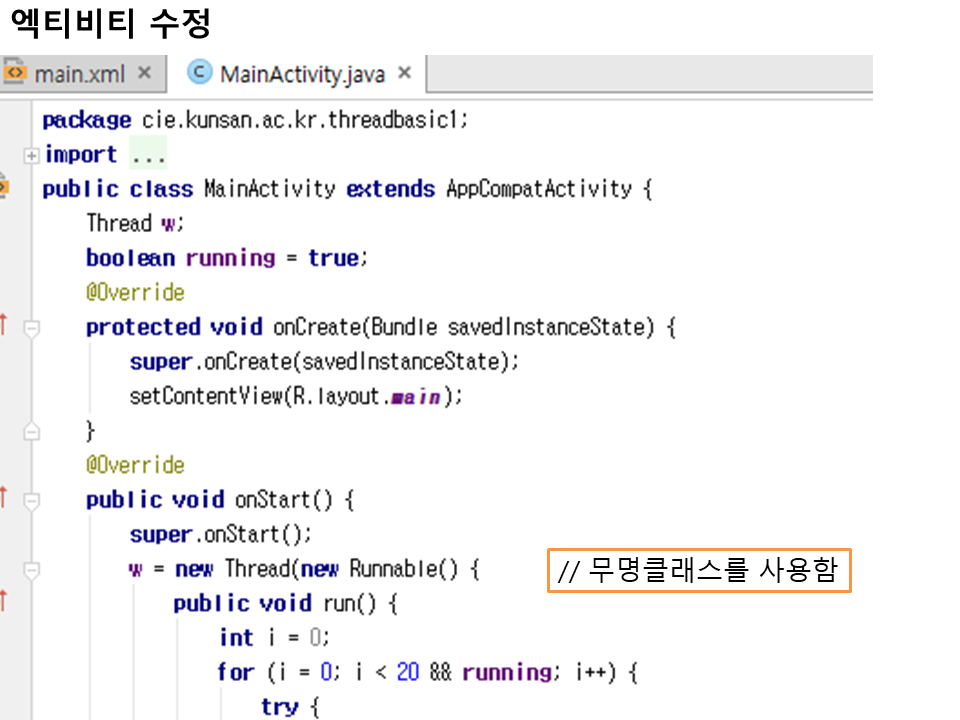Collapse the onStart method block
The height and width of the screenshot is (720, 960).
32,499
